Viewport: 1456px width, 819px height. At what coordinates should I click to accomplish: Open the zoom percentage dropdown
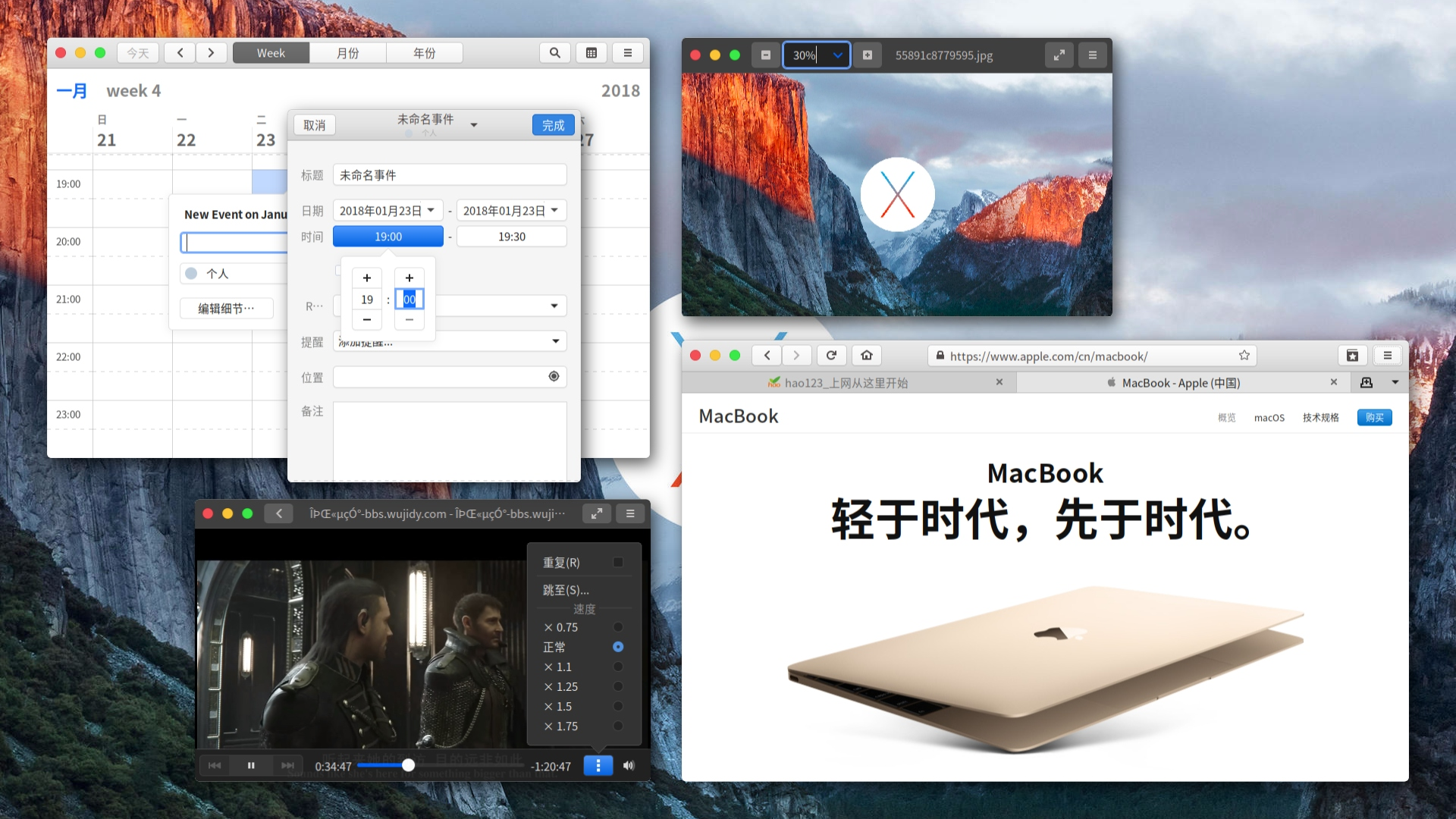(x=836, y=55)
